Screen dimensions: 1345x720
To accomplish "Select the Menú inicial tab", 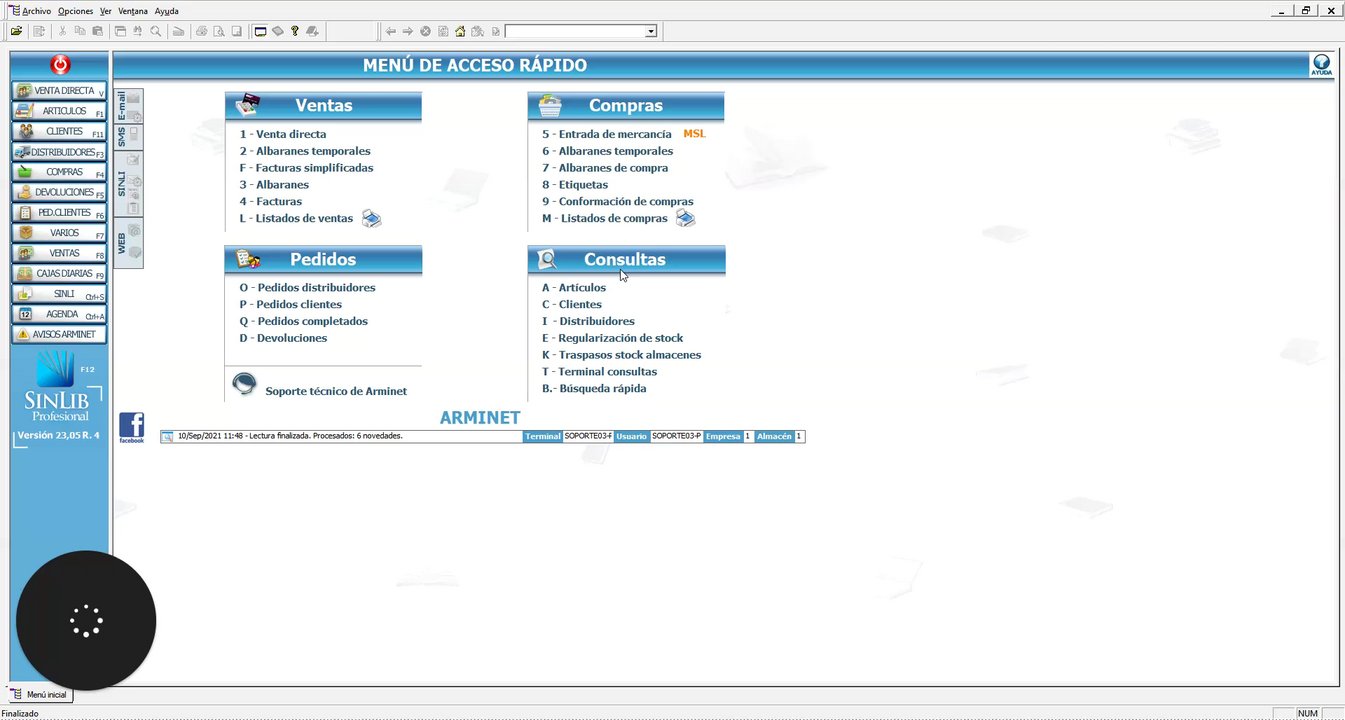I will tap(40, 694).
